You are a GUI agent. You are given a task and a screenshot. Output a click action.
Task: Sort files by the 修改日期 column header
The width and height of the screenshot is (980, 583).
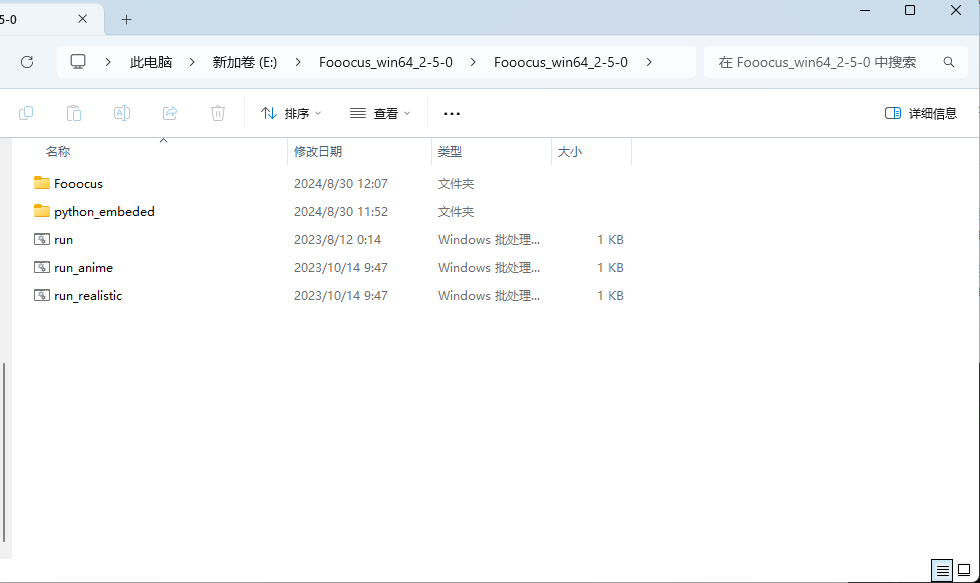click(318, 152)
